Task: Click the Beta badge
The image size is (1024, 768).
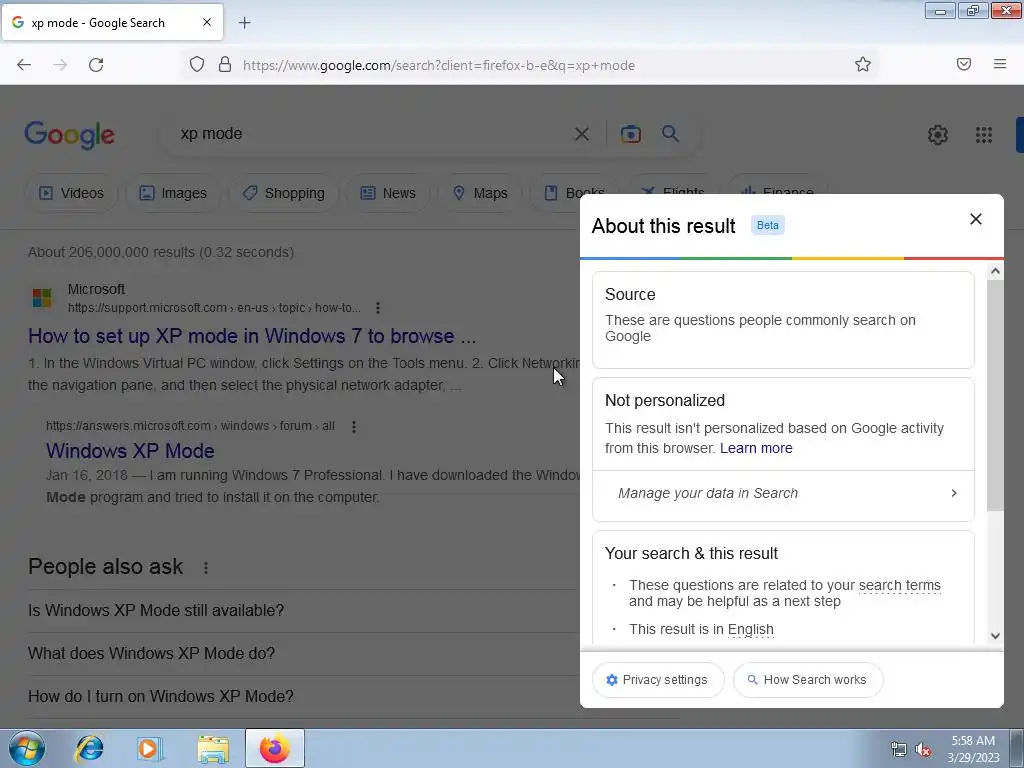Action: [767, 225]
